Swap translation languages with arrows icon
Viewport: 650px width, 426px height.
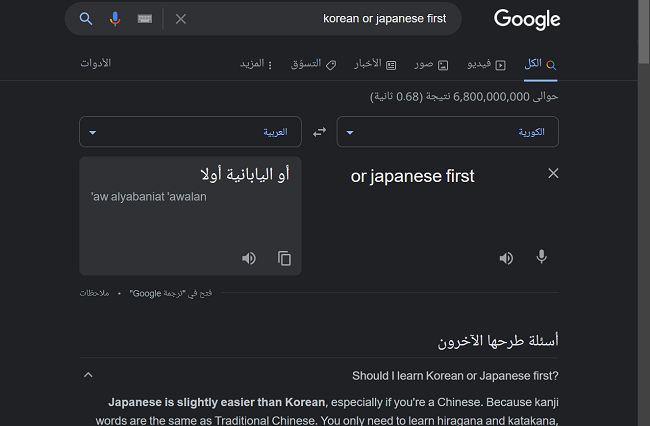[319, 132]
